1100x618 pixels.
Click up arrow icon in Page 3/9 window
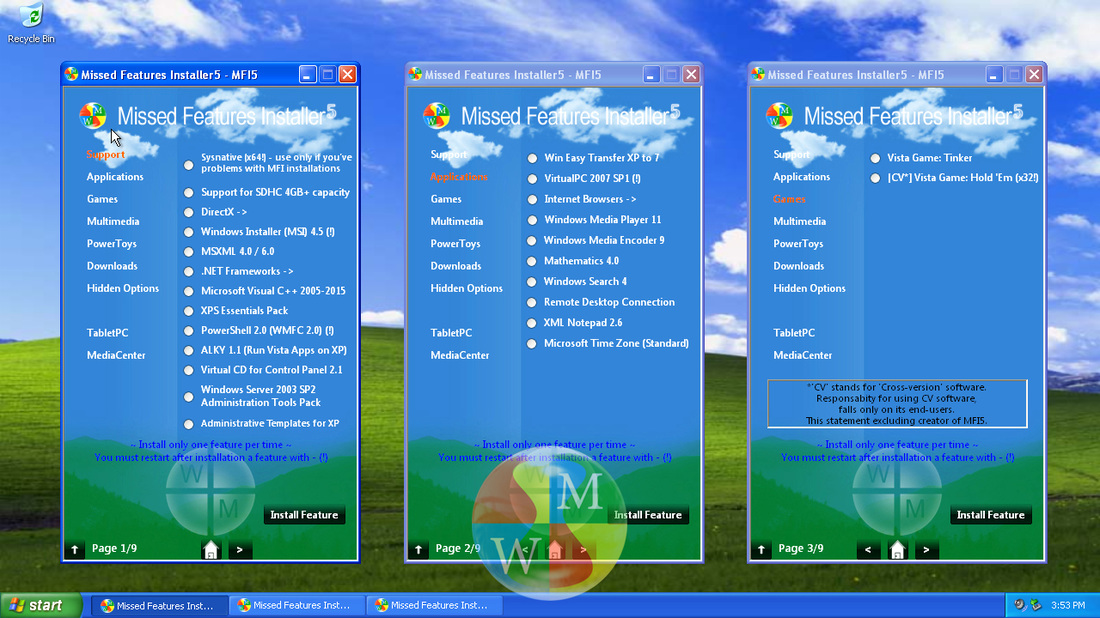point(762,550)
